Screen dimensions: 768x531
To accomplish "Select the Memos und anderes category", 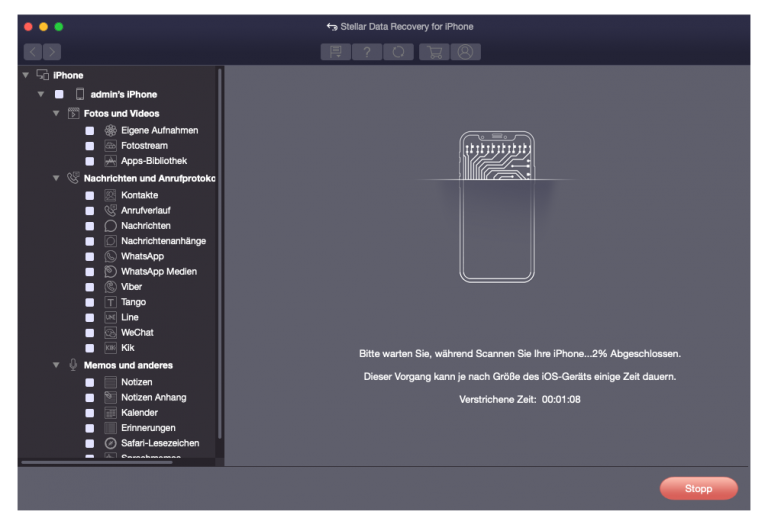I will (128, 365).
